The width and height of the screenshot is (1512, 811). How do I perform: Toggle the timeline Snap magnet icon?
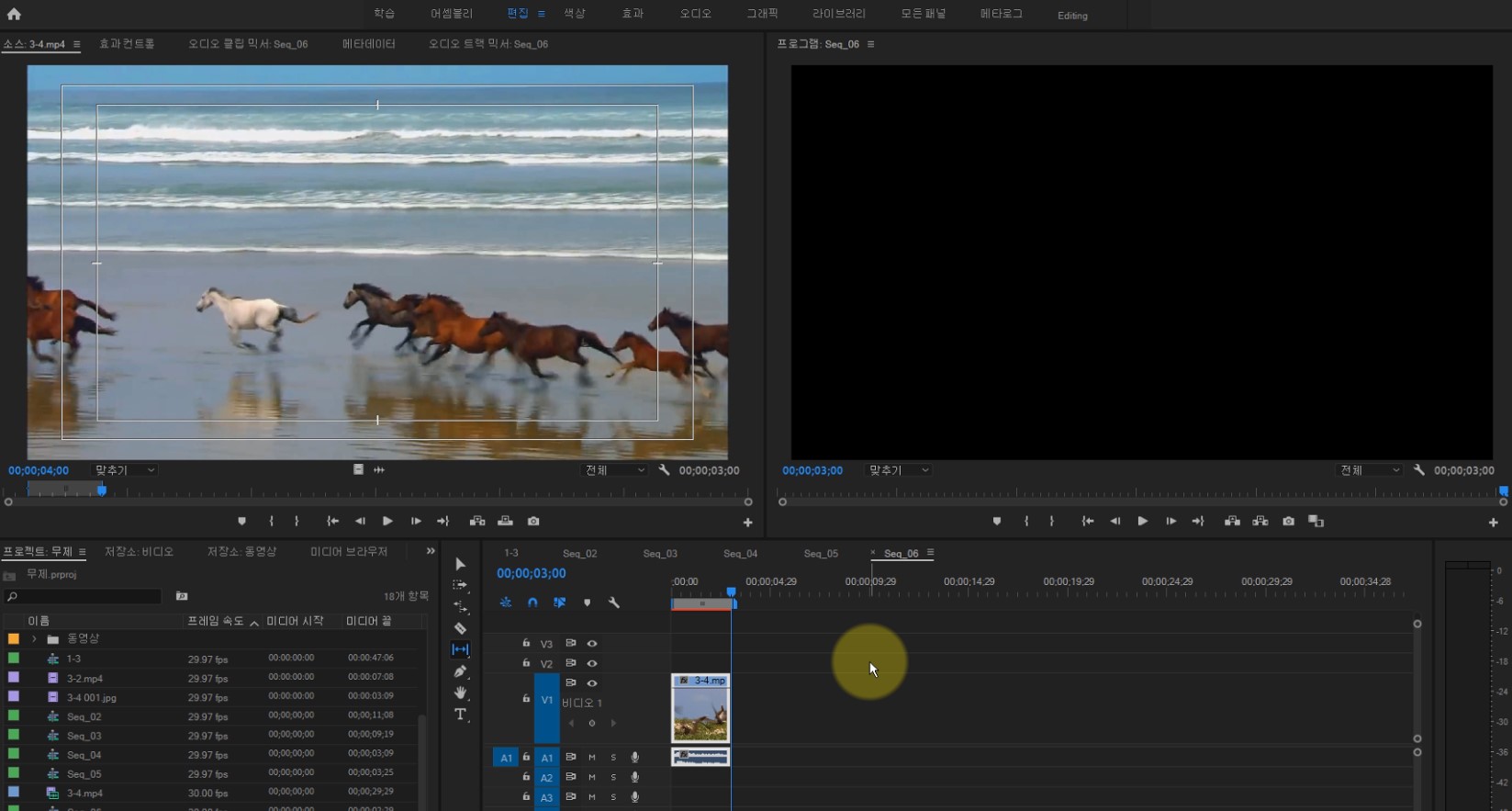[532, 603]
